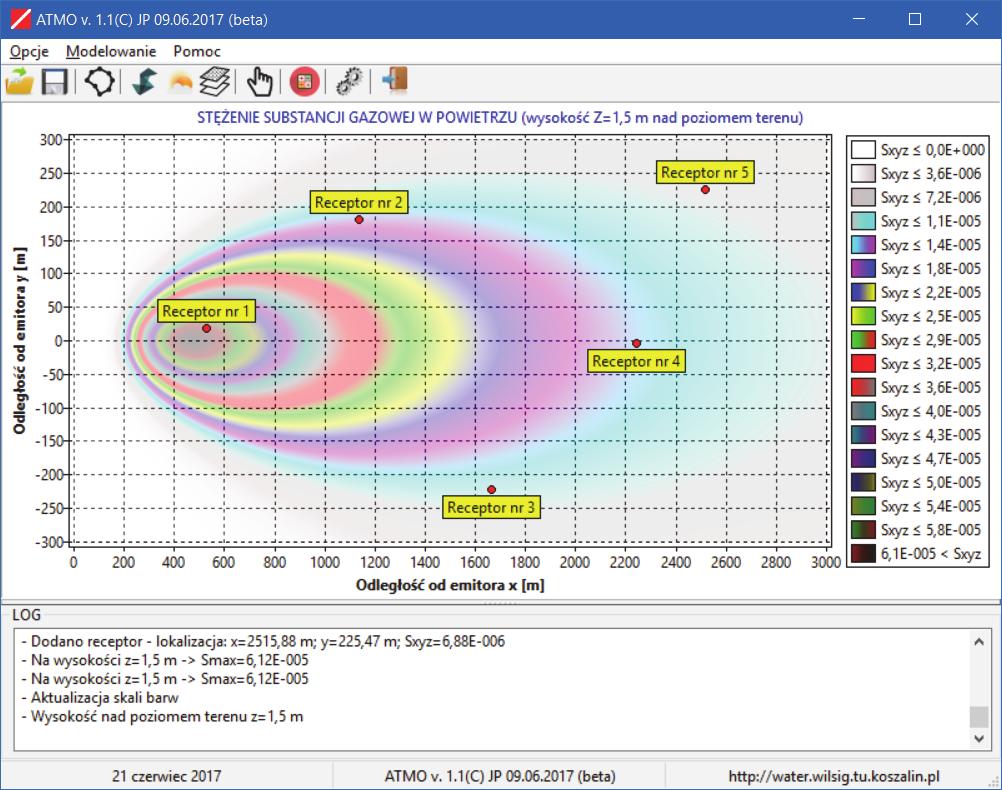Screen dimensions: 1002x790
Task: Click the swatch for Sxyz ≤ 4,7E-005
Action: click(863, 458)
